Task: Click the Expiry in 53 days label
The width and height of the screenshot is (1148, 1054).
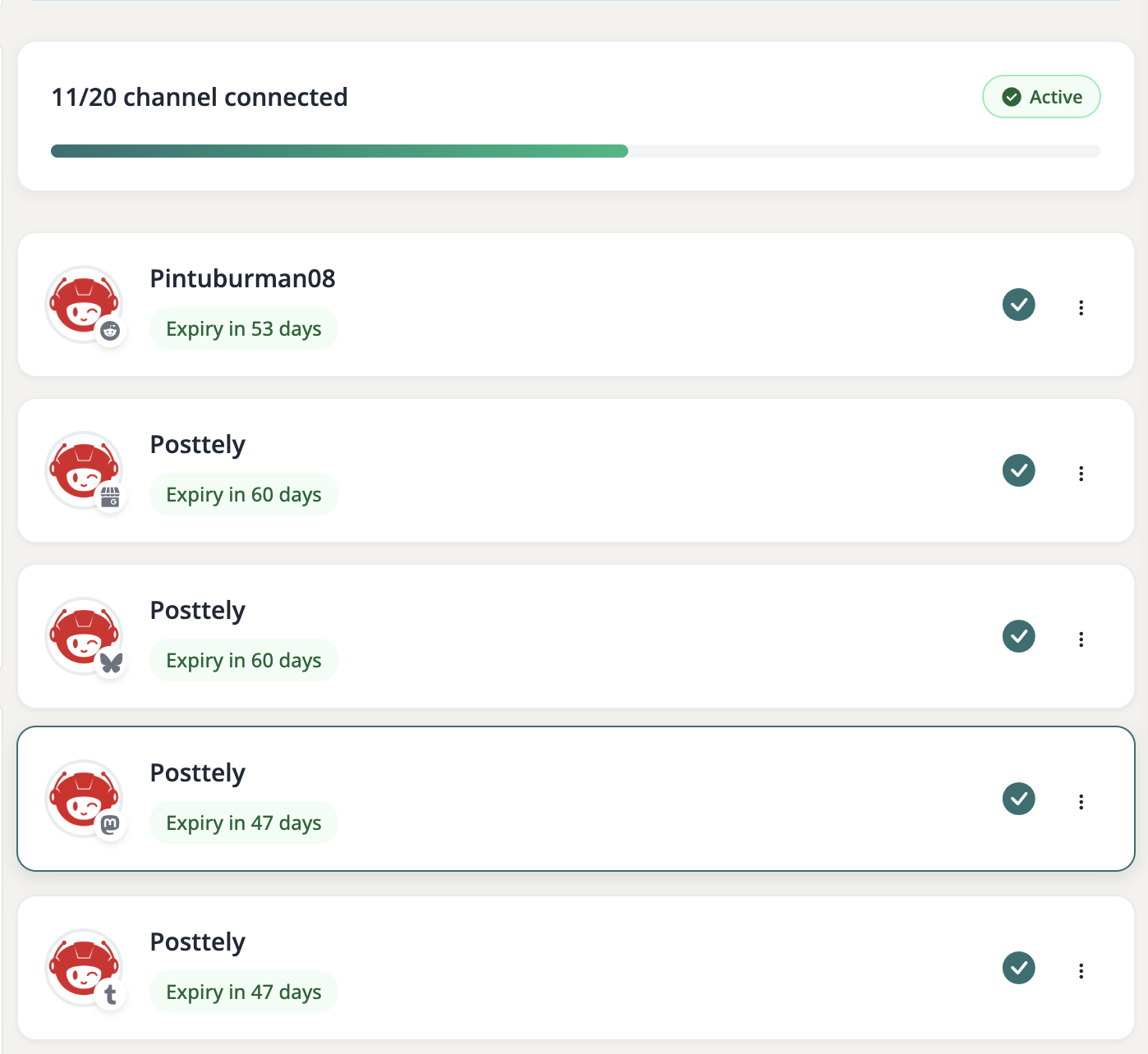Action: 243,328
